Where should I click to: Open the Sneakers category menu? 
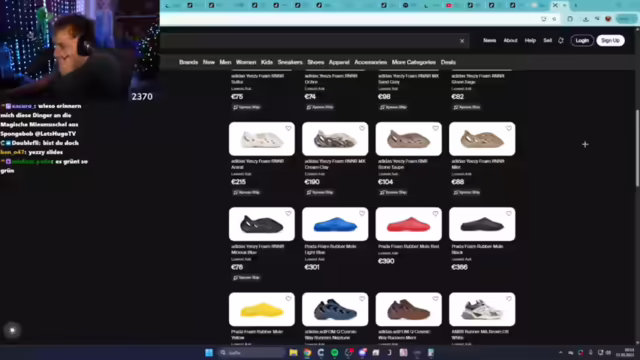pos(290,62)
